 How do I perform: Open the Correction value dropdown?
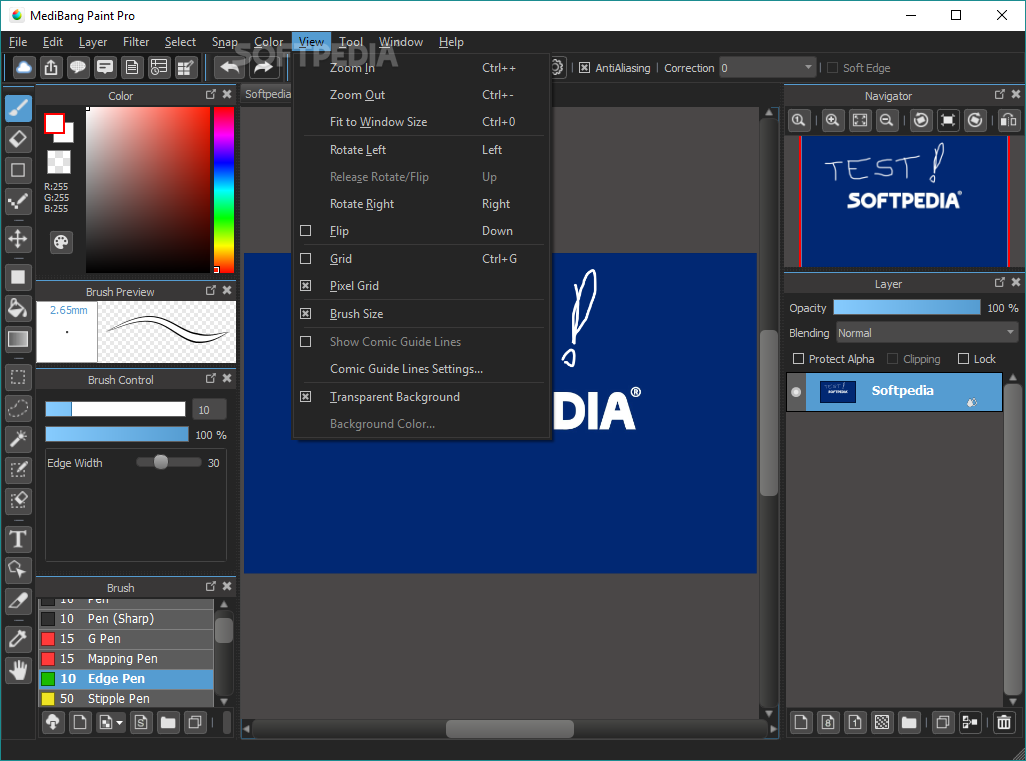pos(768,67)
